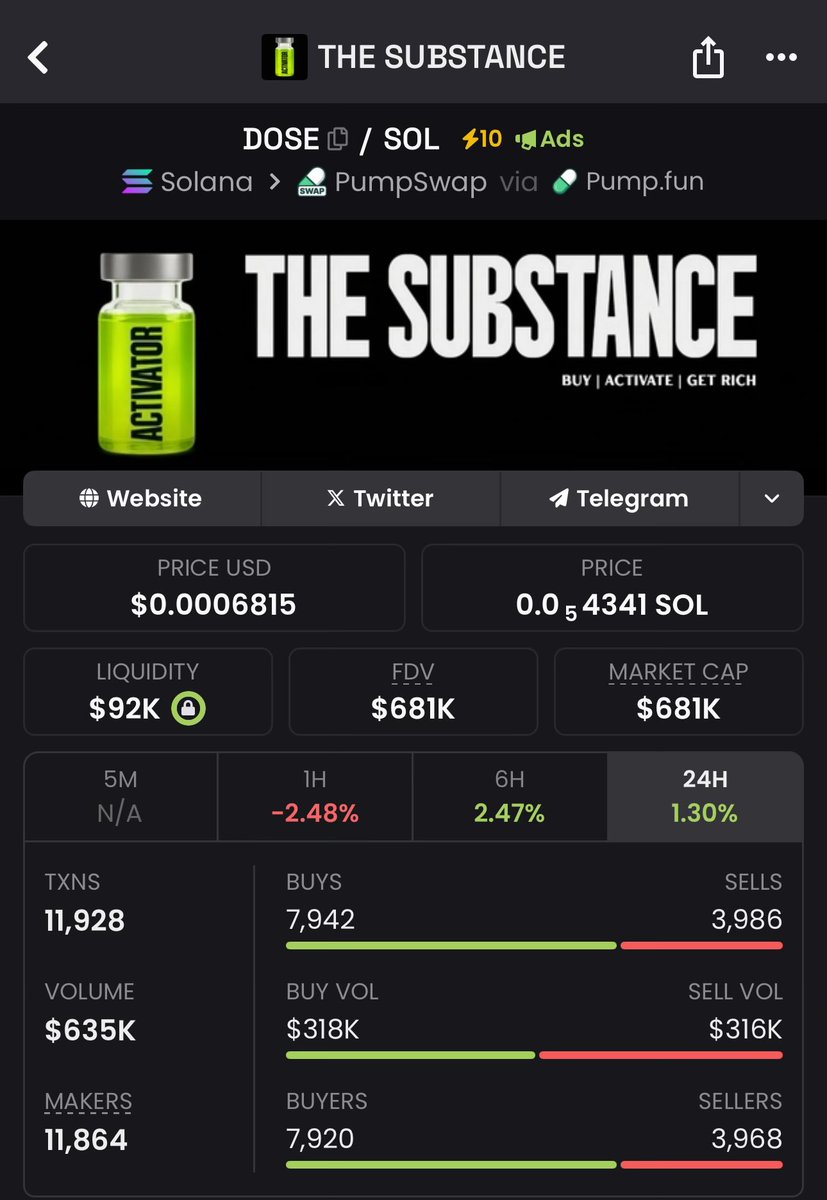Image resolution: width=827 pixels, height=1200 pixels.
Task: Open the Telegram link button
Action: point(619,498)
